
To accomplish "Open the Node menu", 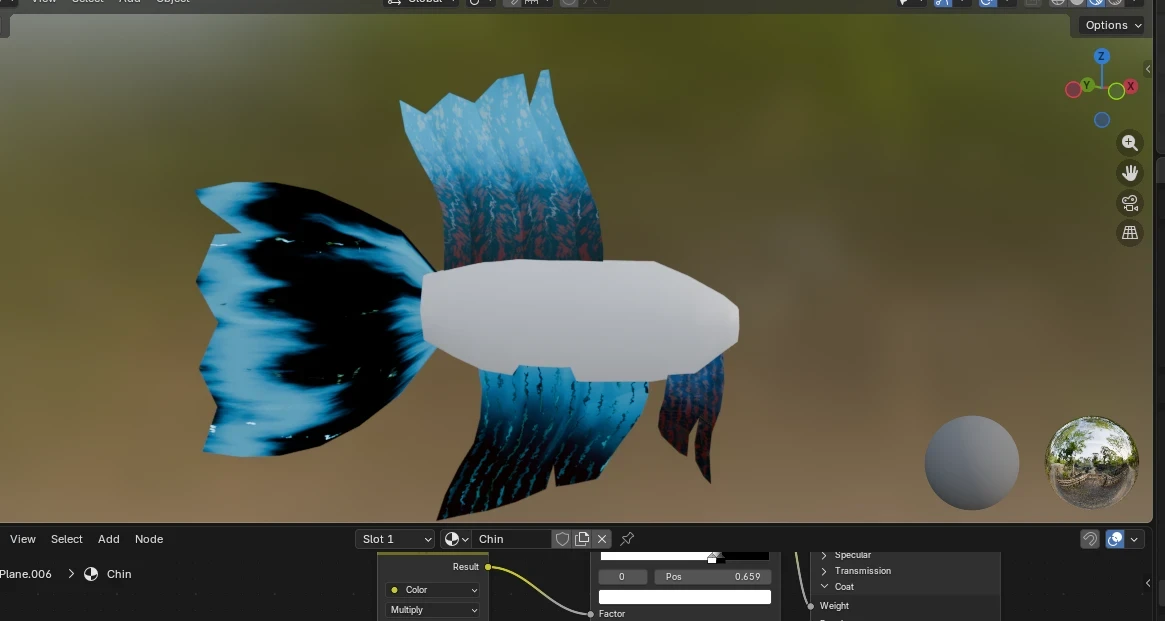I will (149, 539).
